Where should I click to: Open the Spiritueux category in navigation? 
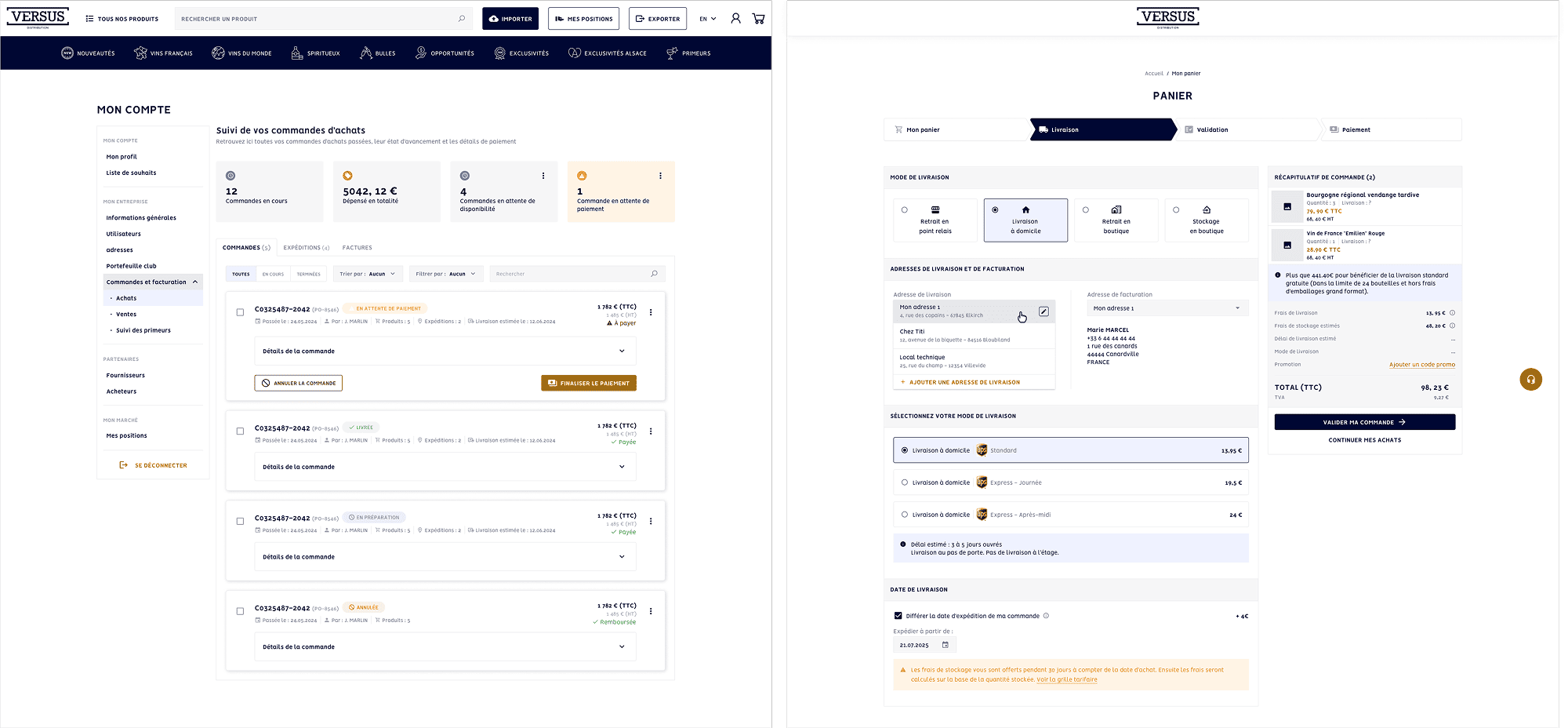click(x=315, y=53)
